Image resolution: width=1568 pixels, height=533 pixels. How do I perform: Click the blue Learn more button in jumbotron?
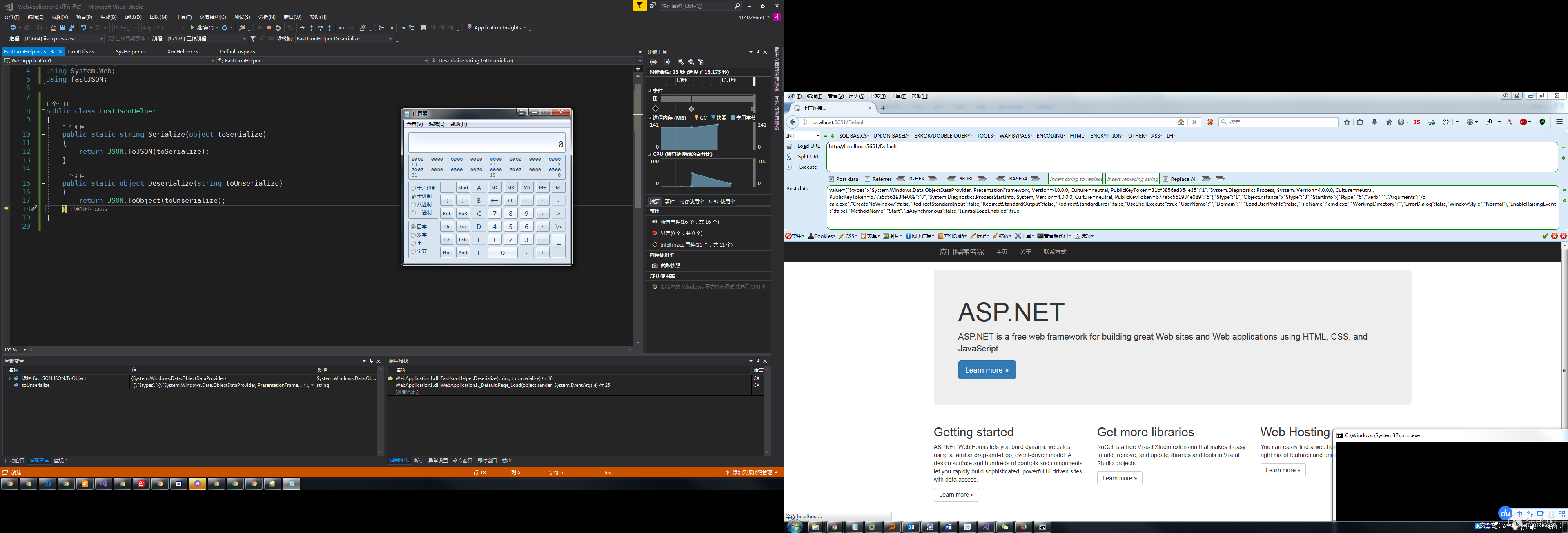(x=986, y=370)
